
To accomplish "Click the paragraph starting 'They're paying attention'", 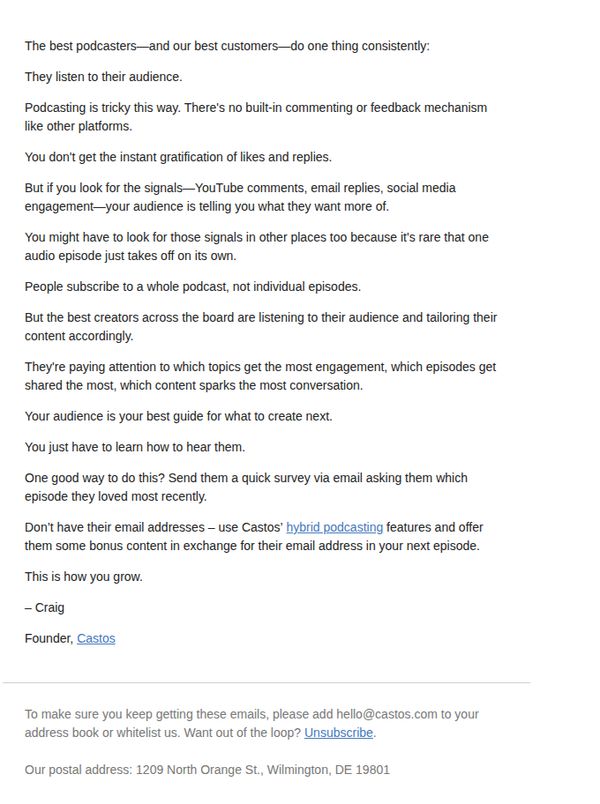I will (x=261, y=376).
